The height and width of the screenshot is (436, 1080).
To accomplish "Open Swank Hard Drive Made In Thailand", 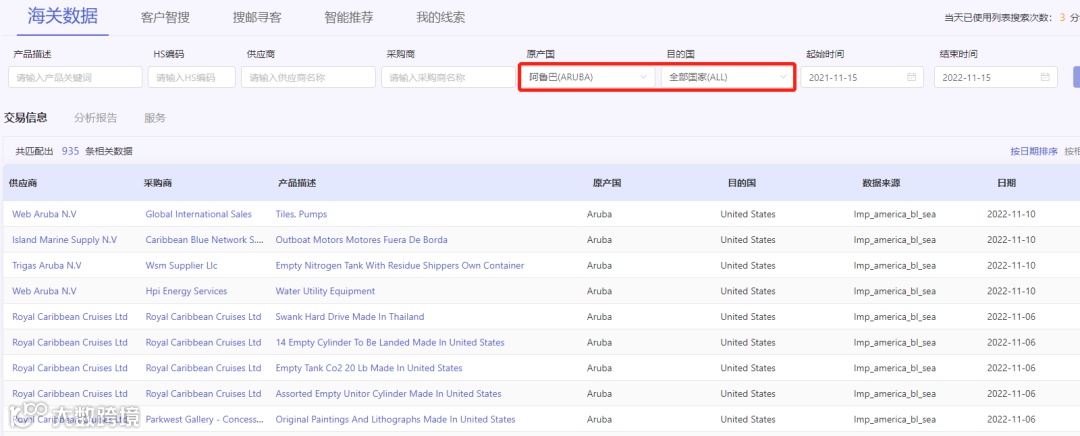I will pyautogui.click(x=350, y=317).
